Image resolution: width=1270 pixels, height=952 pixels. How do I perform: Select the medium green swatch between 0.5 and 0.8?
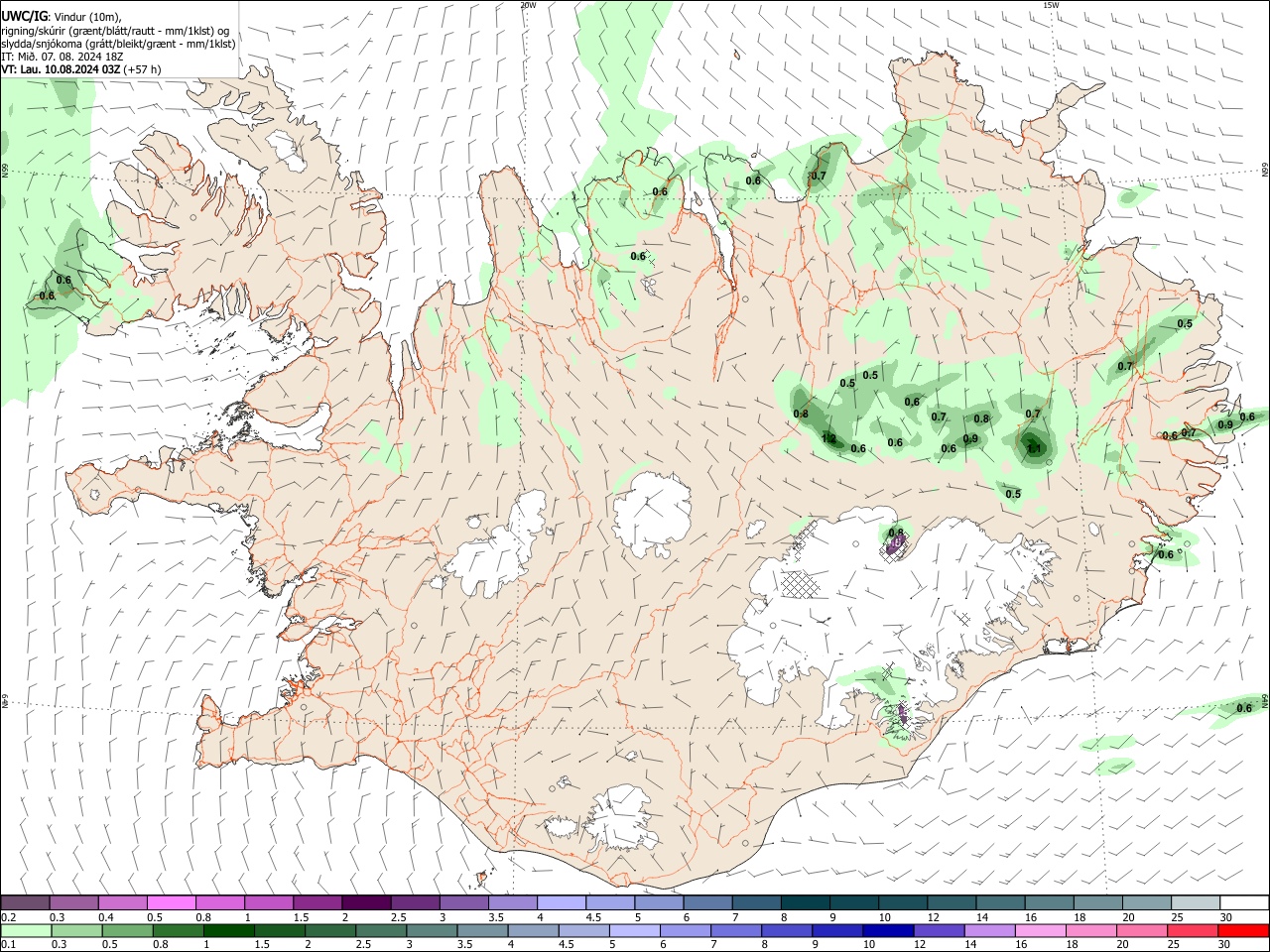tap(127, 930)
